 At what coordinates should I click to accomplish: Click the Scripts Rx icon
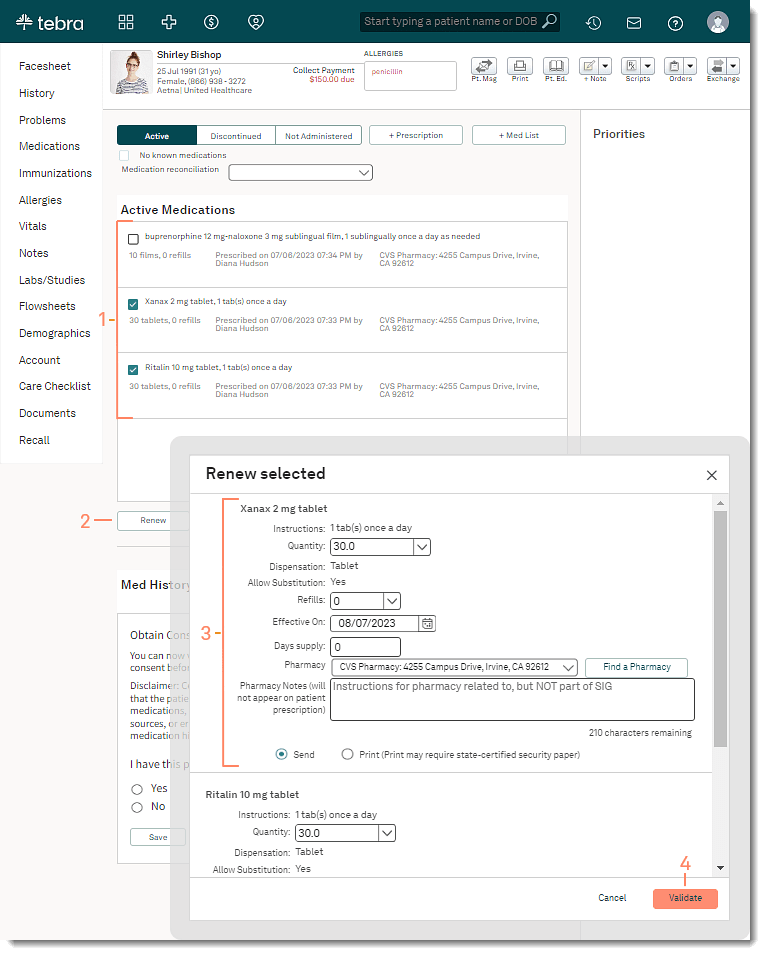point(632,66)
